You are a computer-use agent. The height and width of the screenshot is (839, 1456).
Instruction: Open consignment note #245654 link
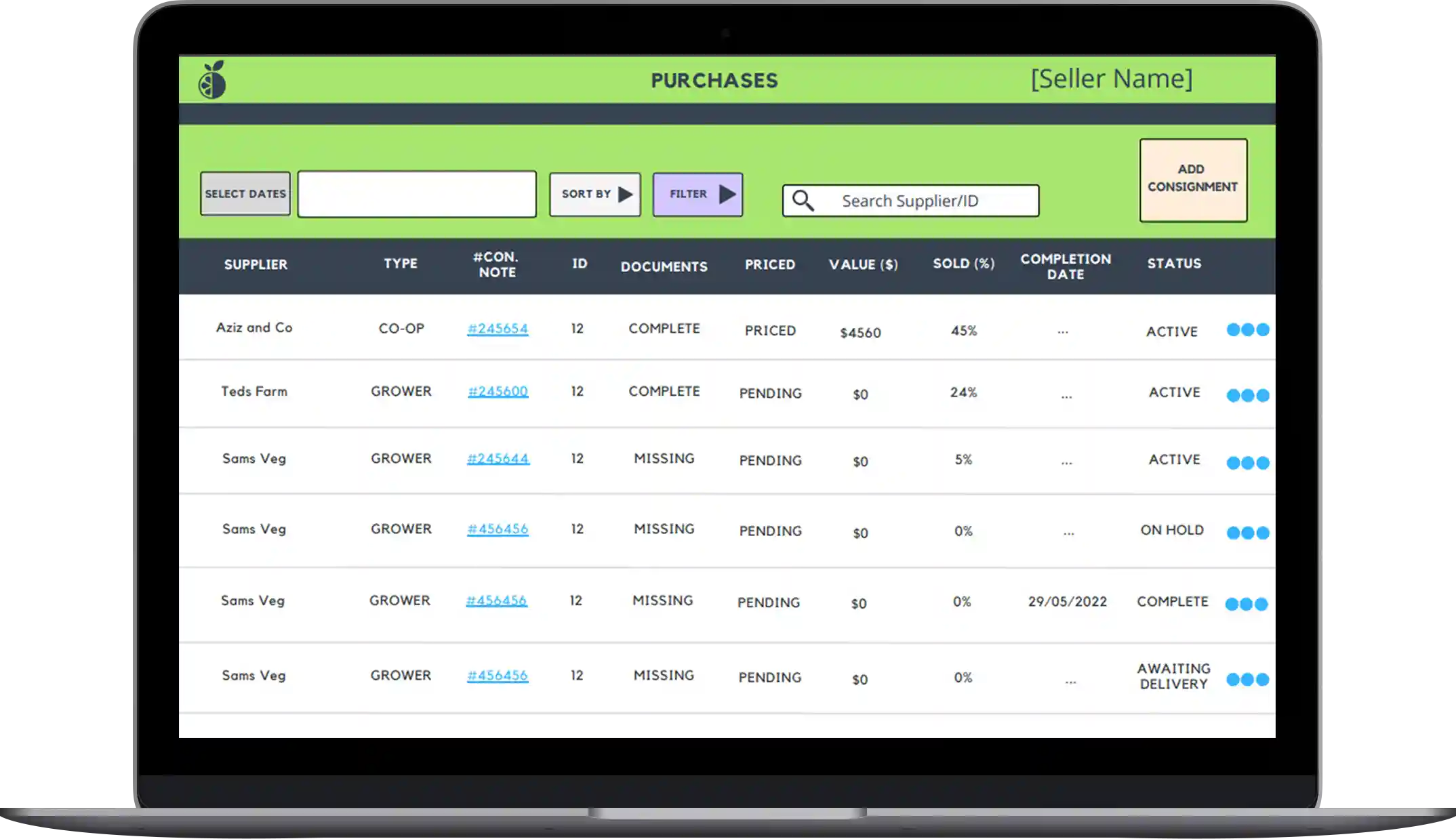pos(498,329)
